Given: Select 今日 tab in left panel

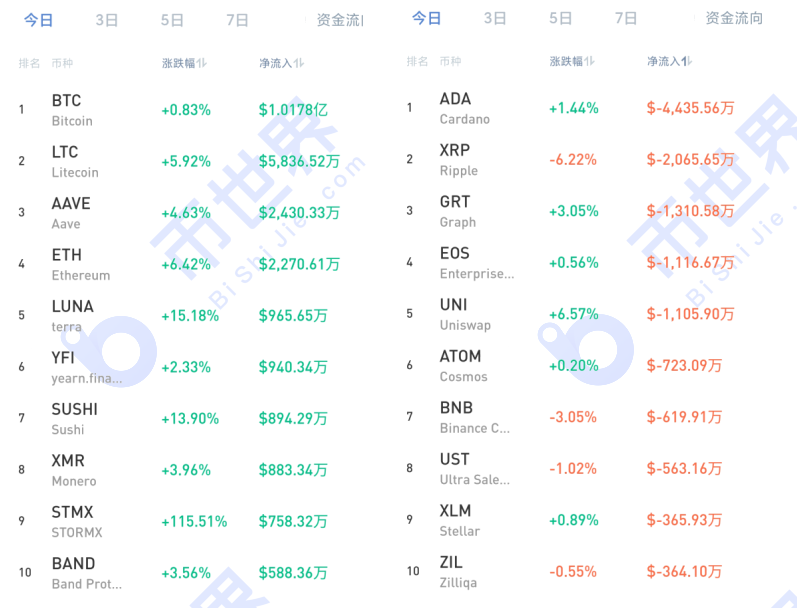Looking at the screenshot, I should click(x=39, y=20).
